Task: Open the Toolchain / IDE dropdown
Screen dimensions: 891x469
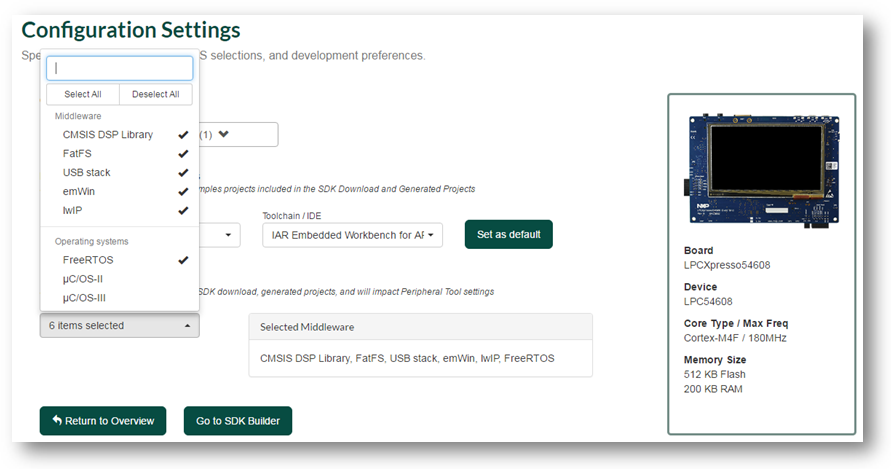Action: coord(352,235)
